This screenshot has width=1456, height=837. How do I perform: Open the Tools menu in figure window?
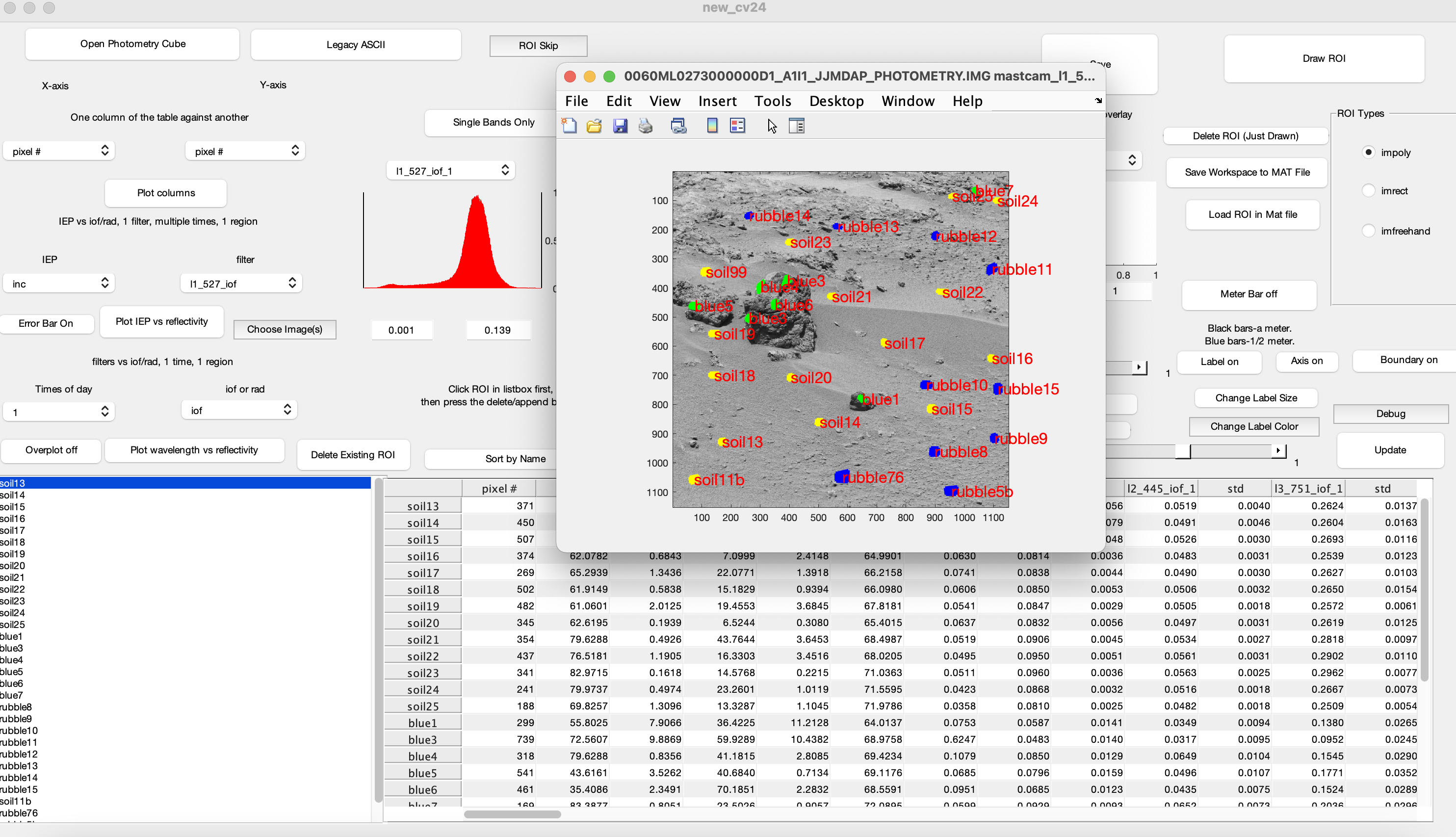point(772,101)
